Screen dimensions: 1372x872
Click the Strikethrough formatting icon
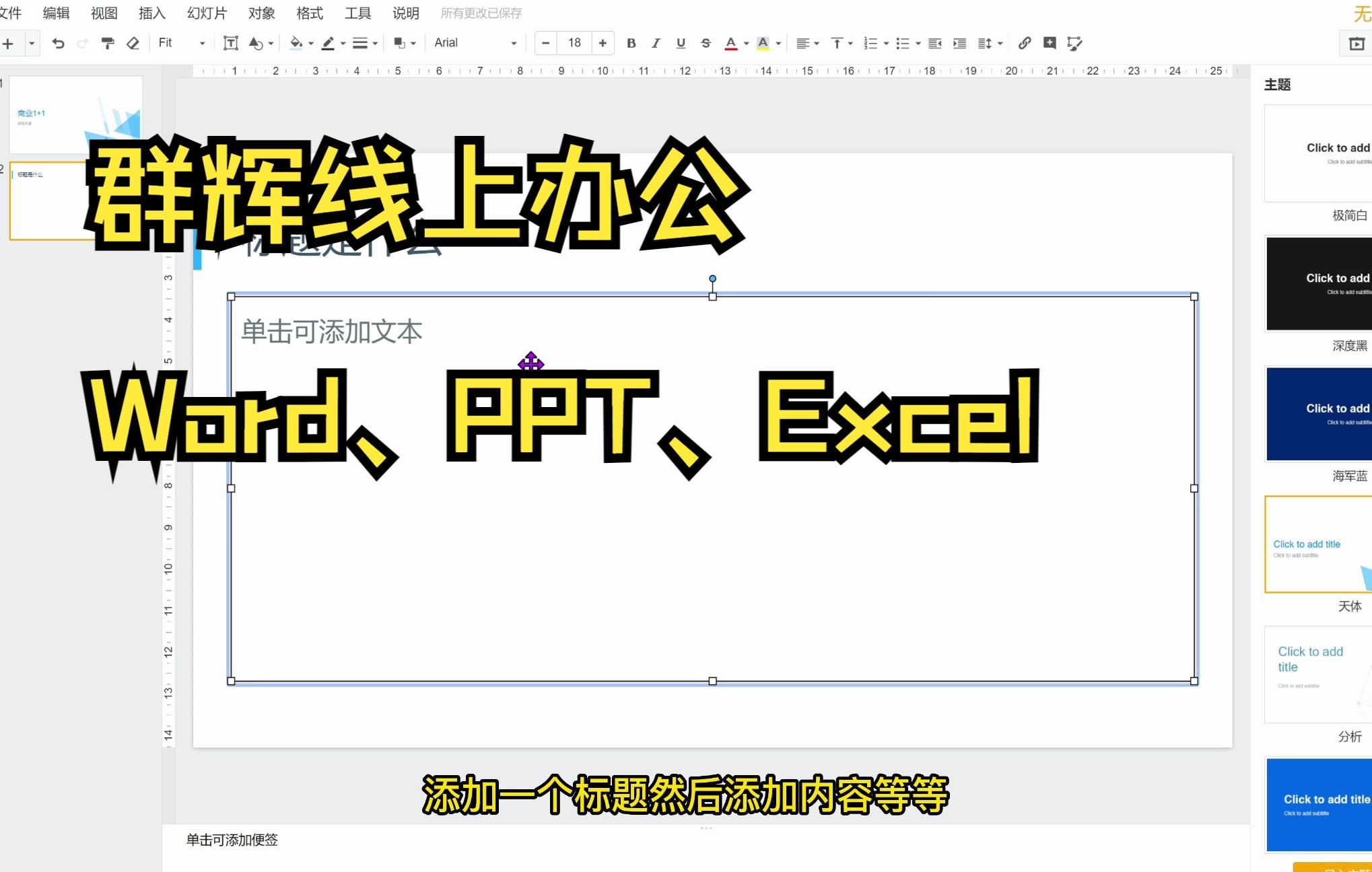(704, 43)
